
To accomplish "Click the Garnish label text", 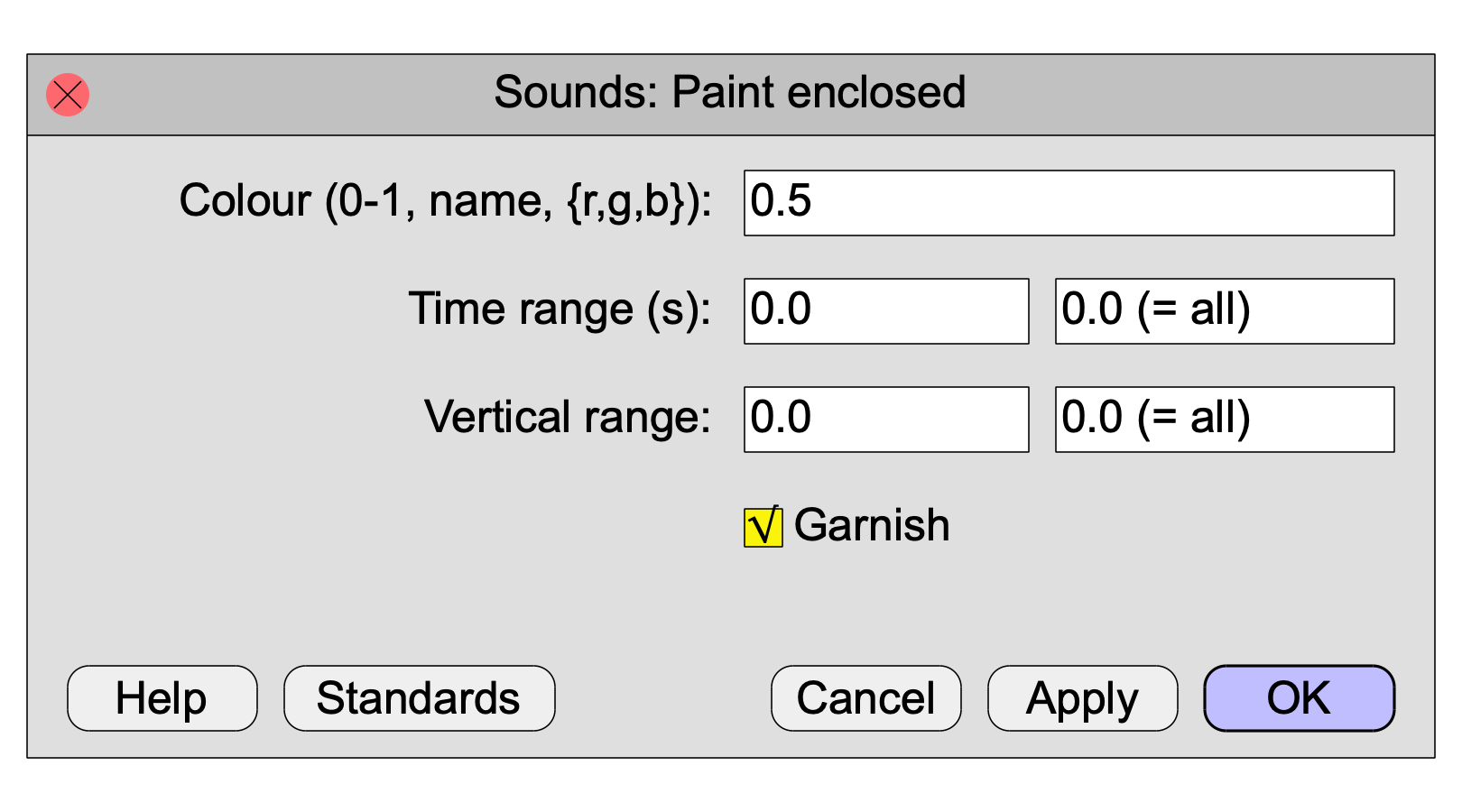I will pos(872,525).
